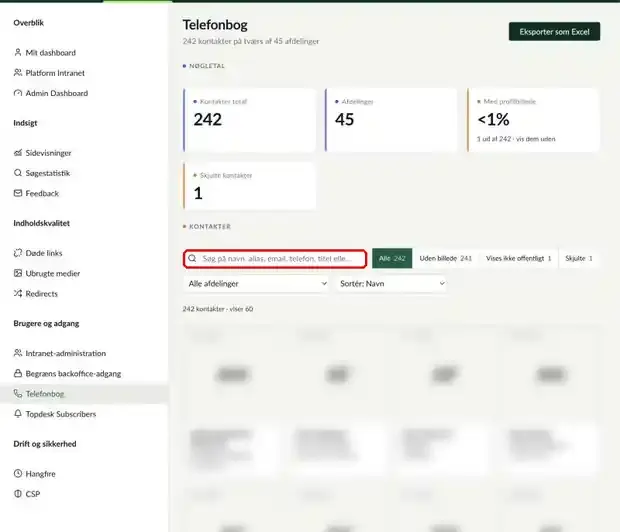This screenshot has height=532, width=620.
Task: Open Hangfire page
Action: click(x=40, y=473)
